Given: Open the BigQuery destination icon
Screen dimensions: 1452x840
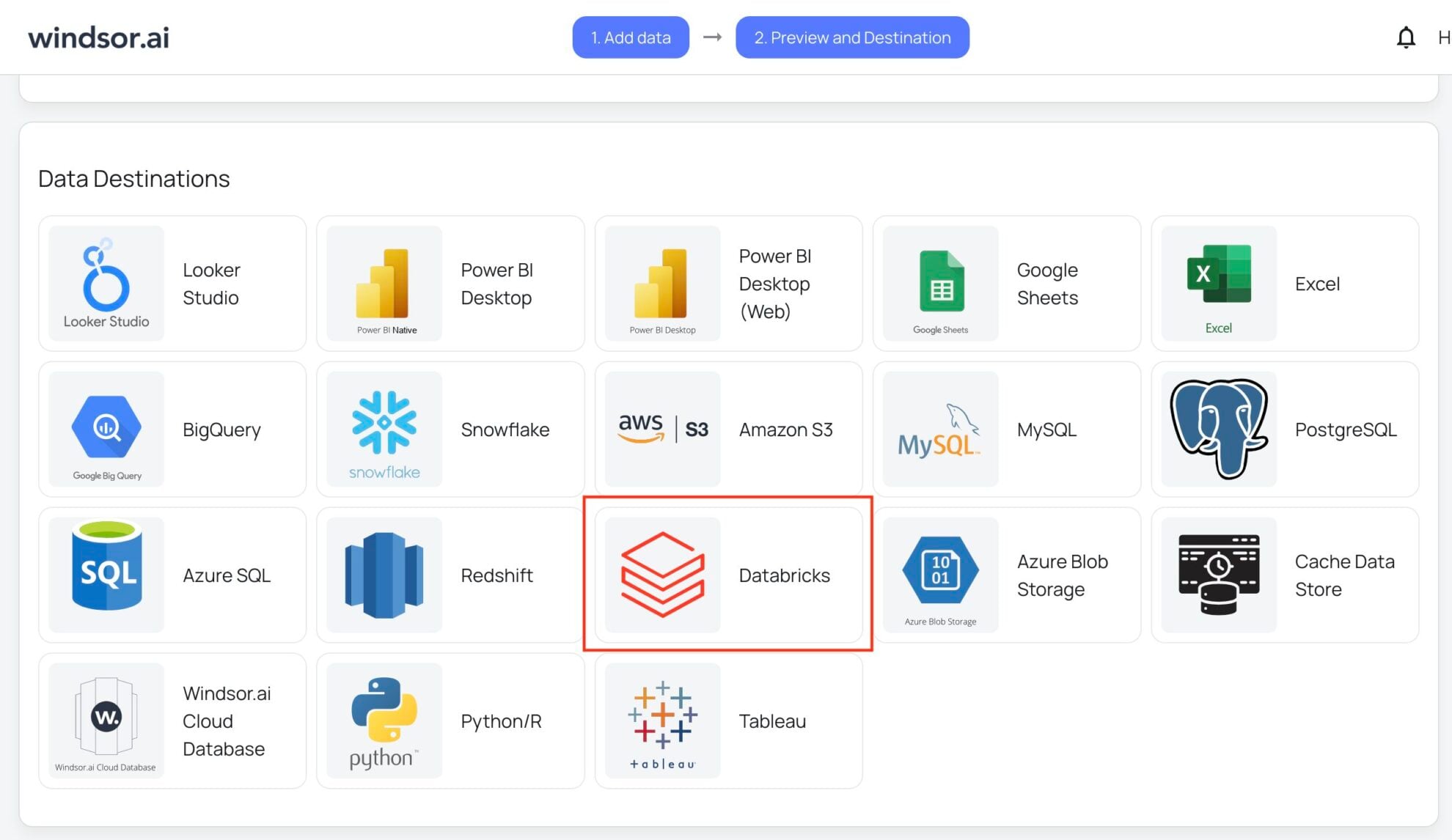Looking at the screenshot, I should (x=105, y=429).
